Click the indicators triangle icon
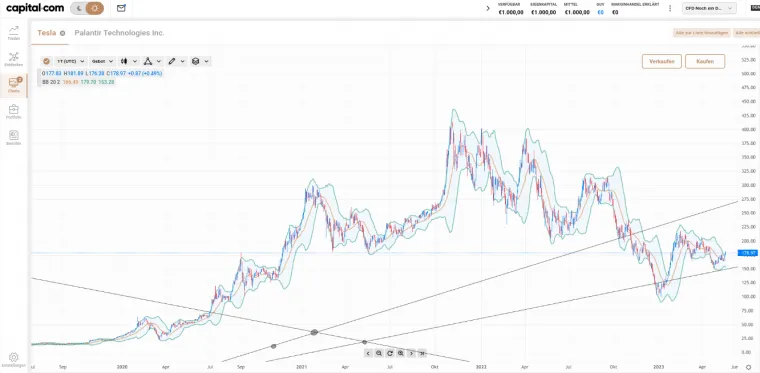 click(148, 62)
